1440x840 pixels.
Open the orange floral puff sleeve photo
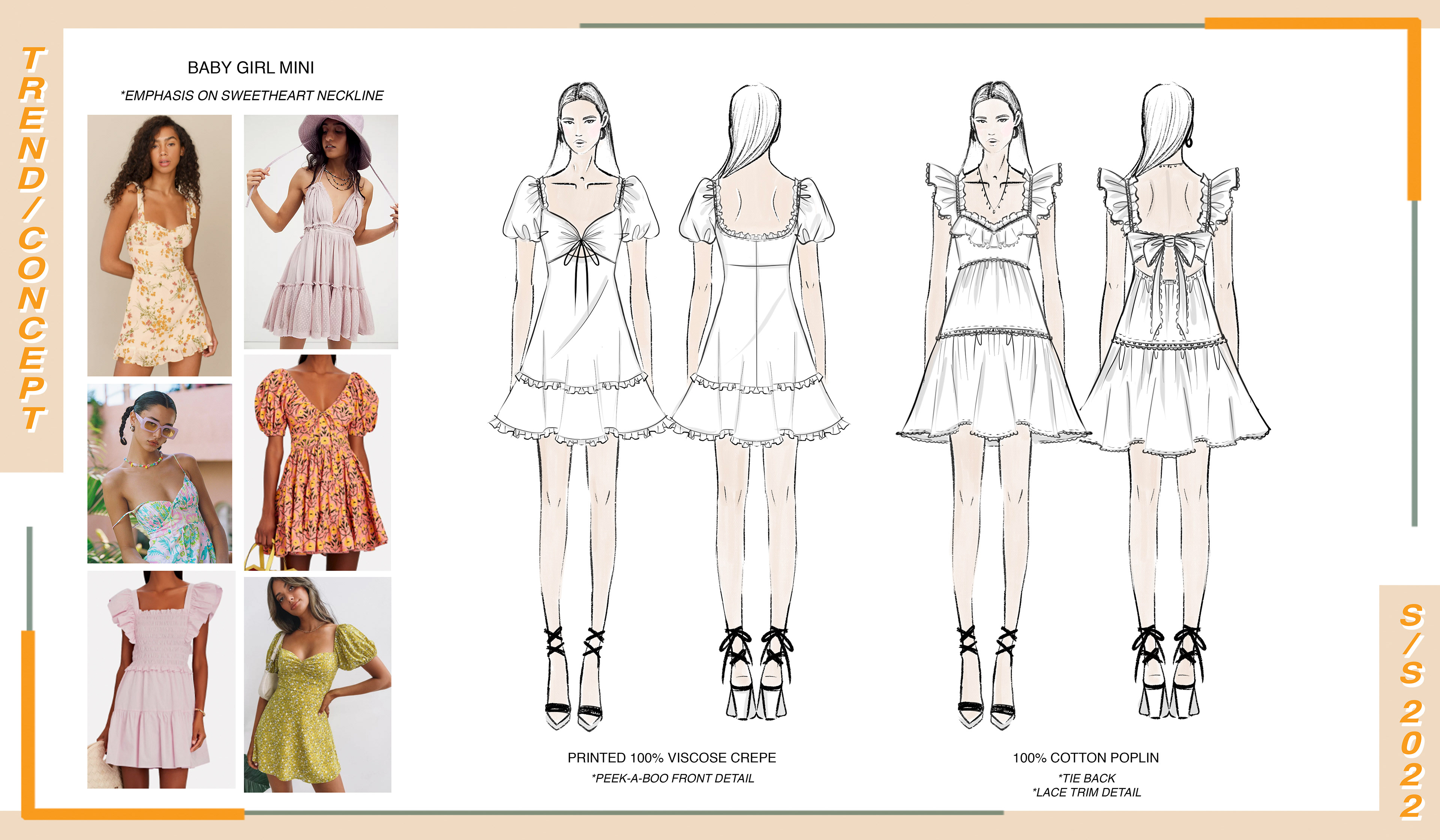(317, 462)
